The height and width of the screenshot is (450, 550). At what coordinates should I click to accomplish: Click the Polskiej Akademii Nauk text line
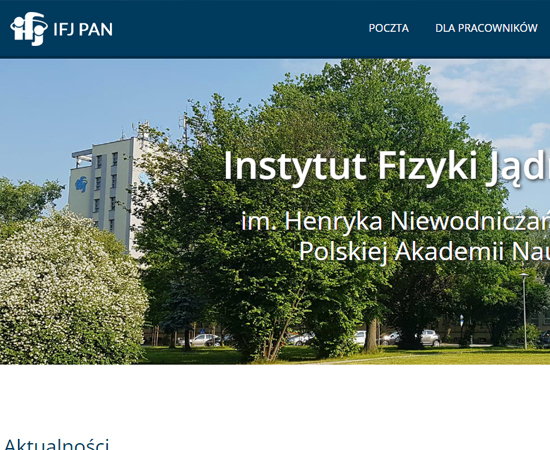[x=424, y=251]
